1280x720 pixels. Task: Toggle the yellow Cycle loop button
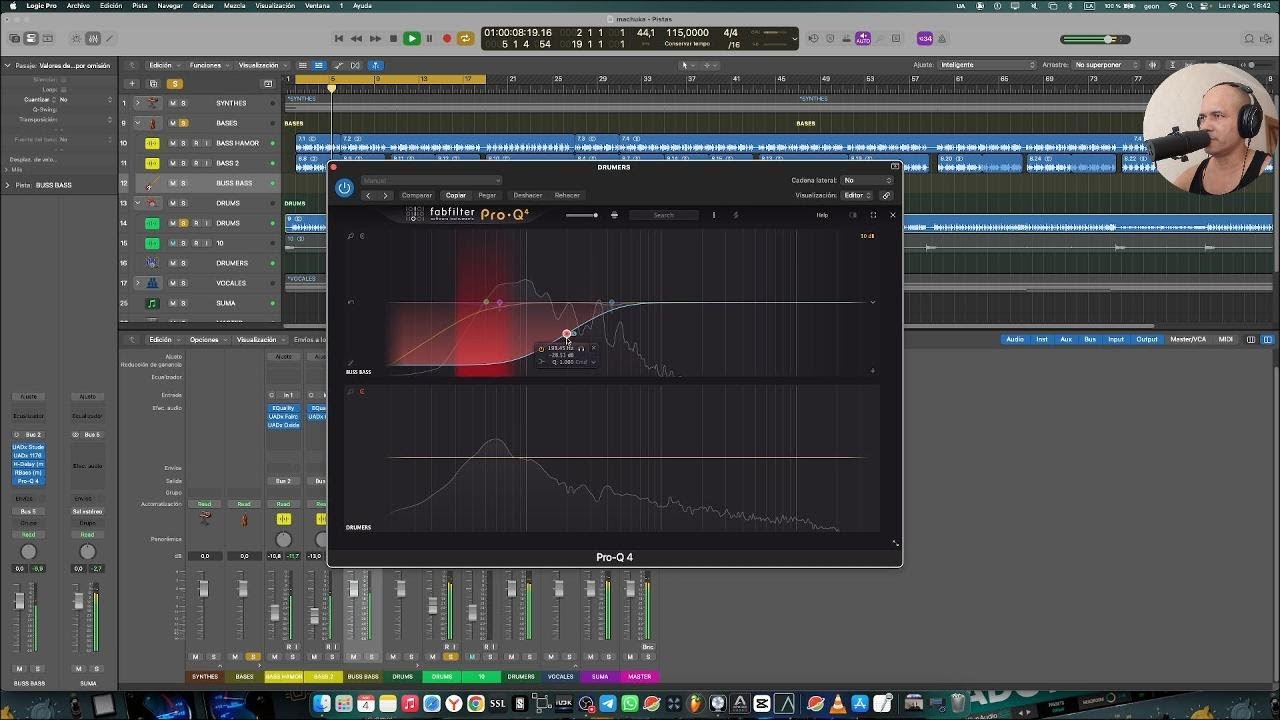(465, 39)
